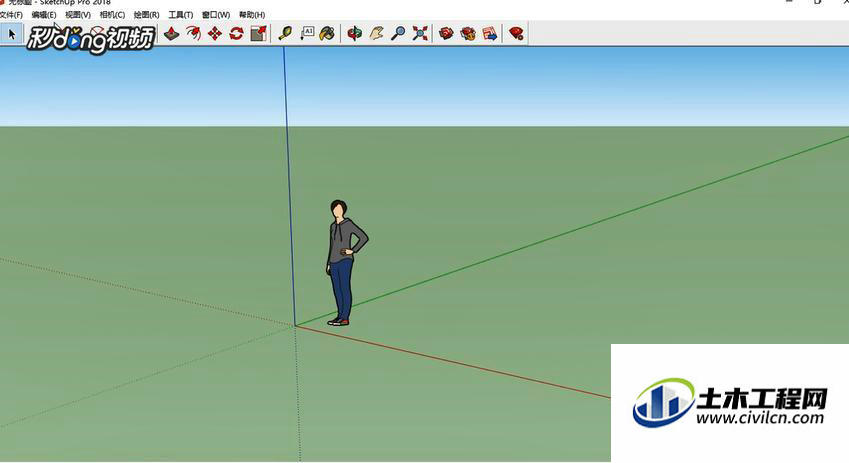
Task: Select the Scale tool
Action: [258, 34]
